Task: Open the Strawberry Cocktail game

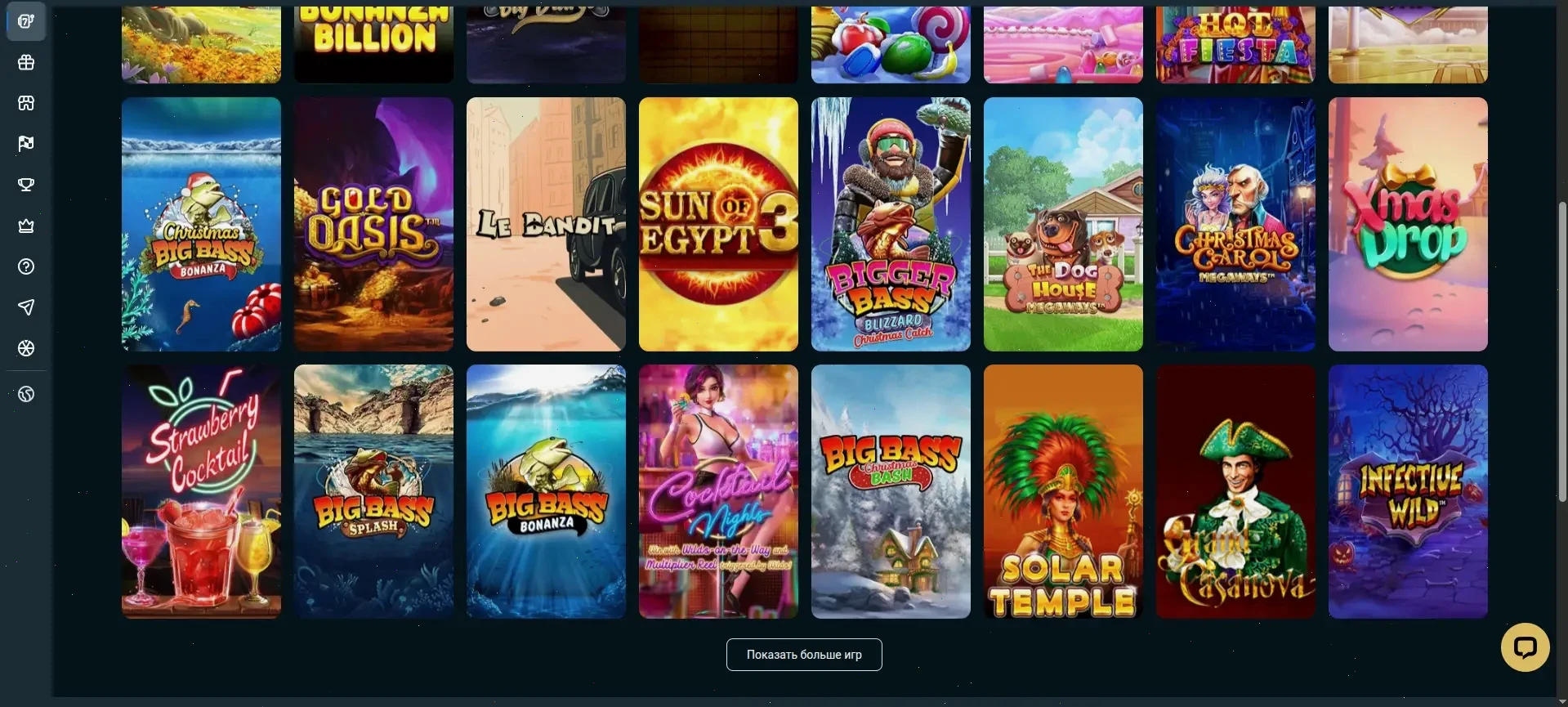Action: [201, 491]
